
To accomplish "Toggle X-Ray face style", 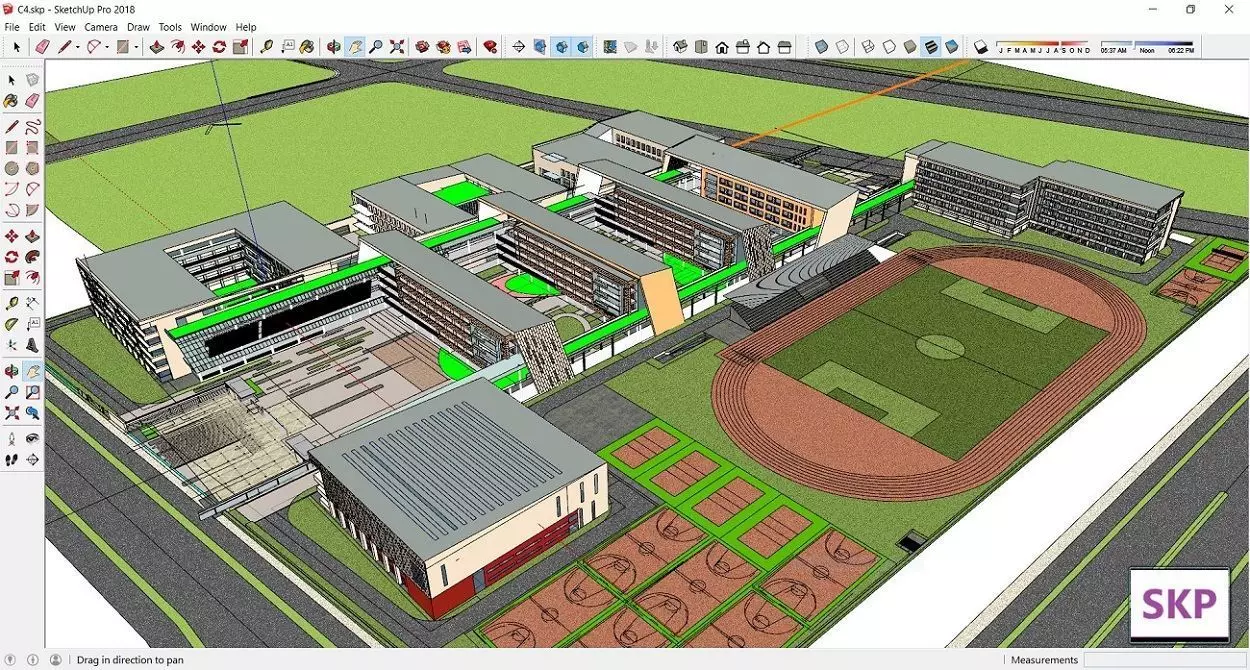I will tap(822, 46).
